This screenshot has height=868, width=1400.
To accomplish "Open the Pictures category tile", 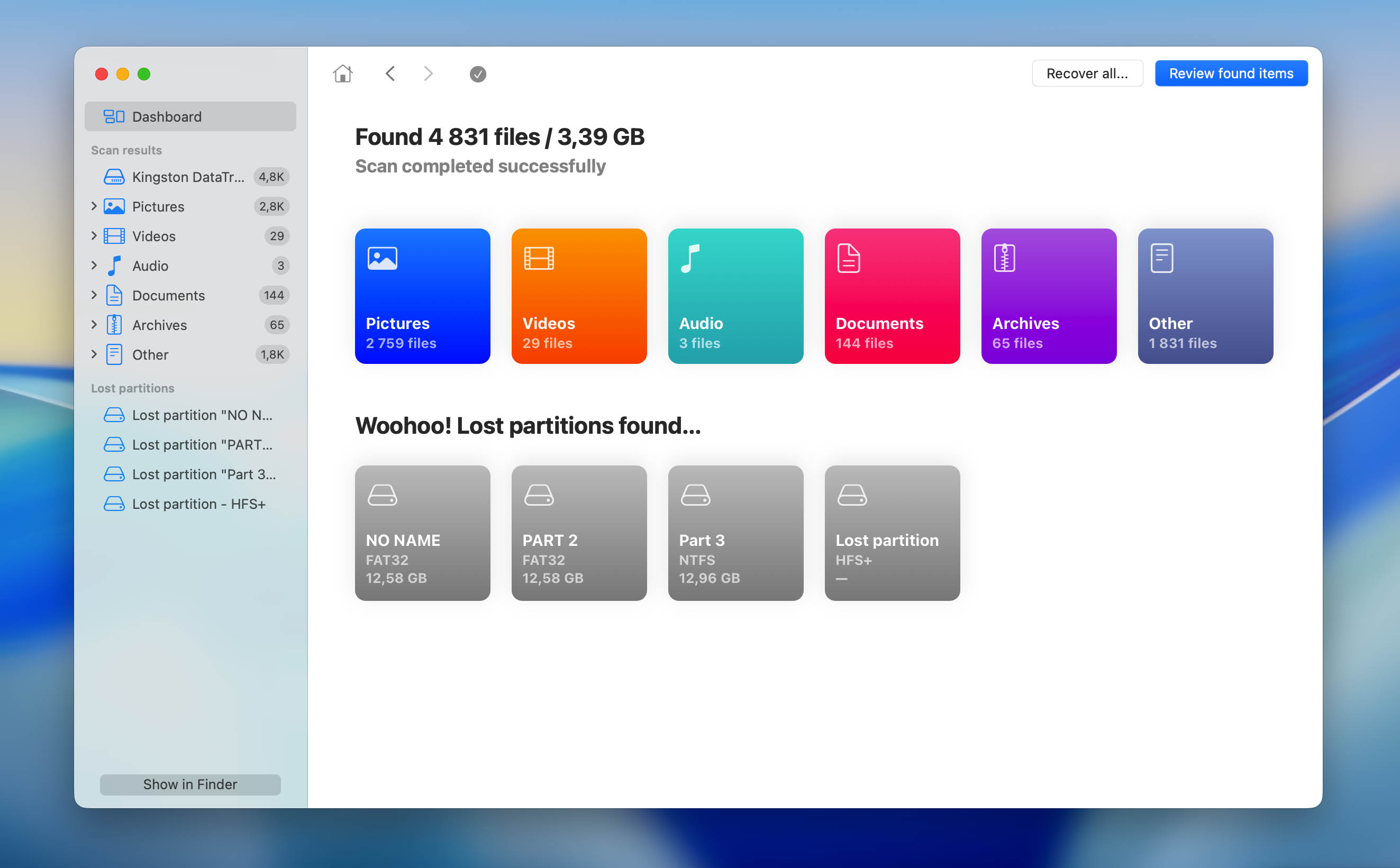I will (422, 296).
